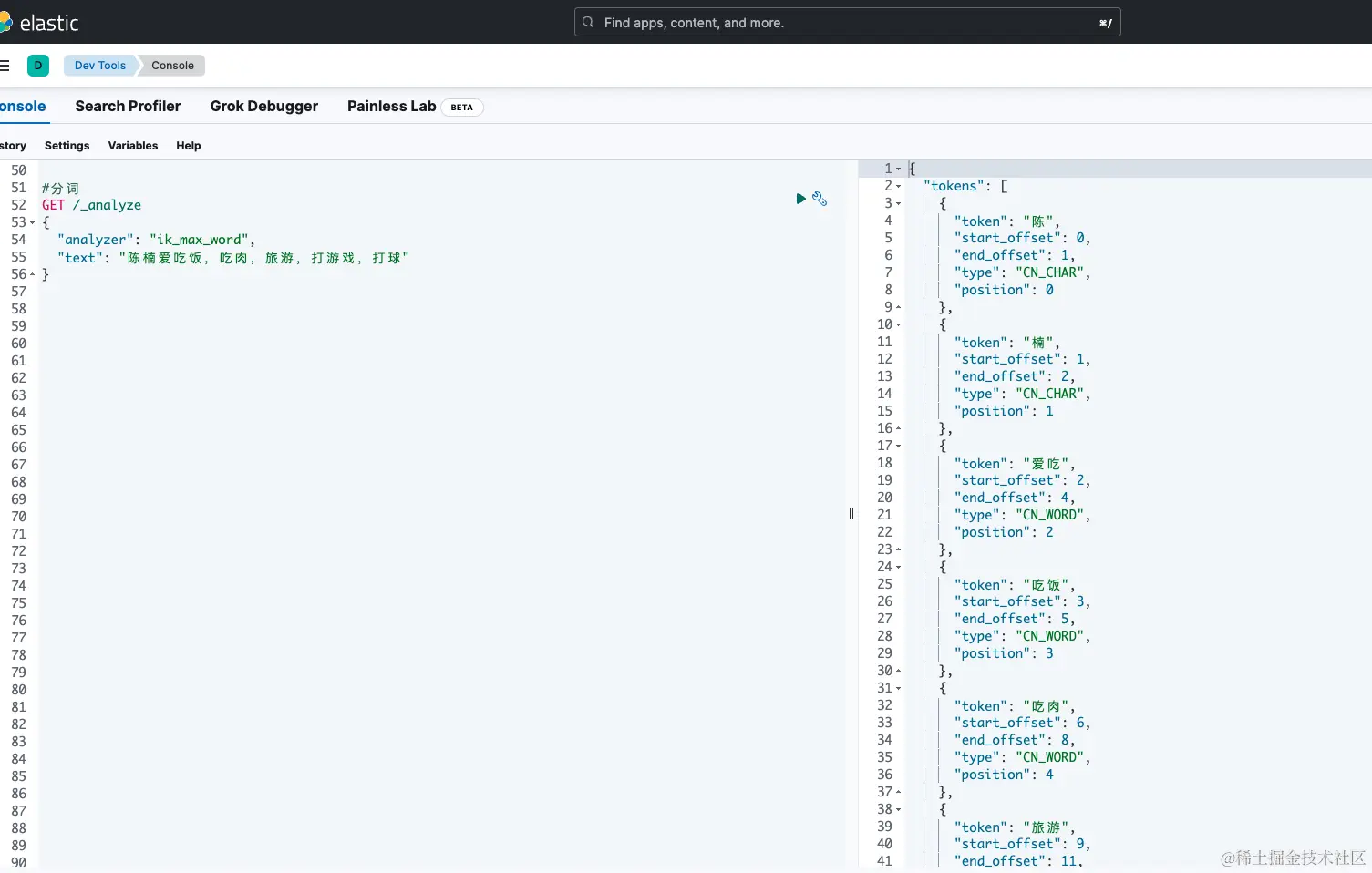Click the GET /_analyze request line
The height and width of the screenshot is (873, 1372).
91,205
